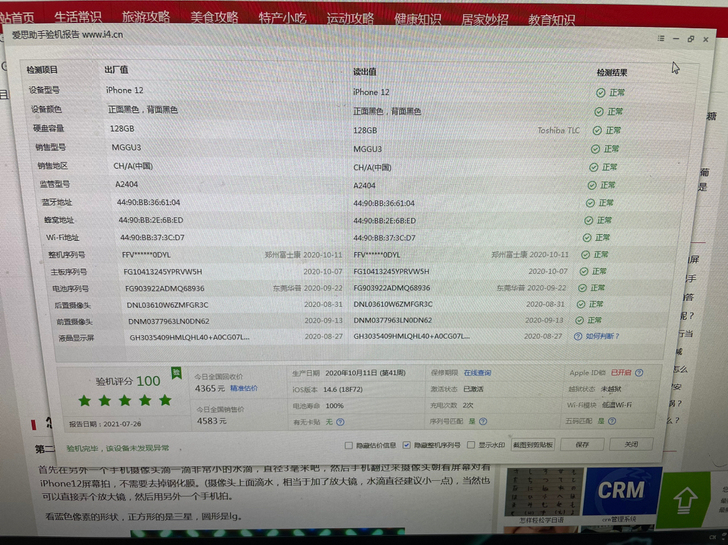Click green check icon in 设备型号 row

(x=600, y=93)
